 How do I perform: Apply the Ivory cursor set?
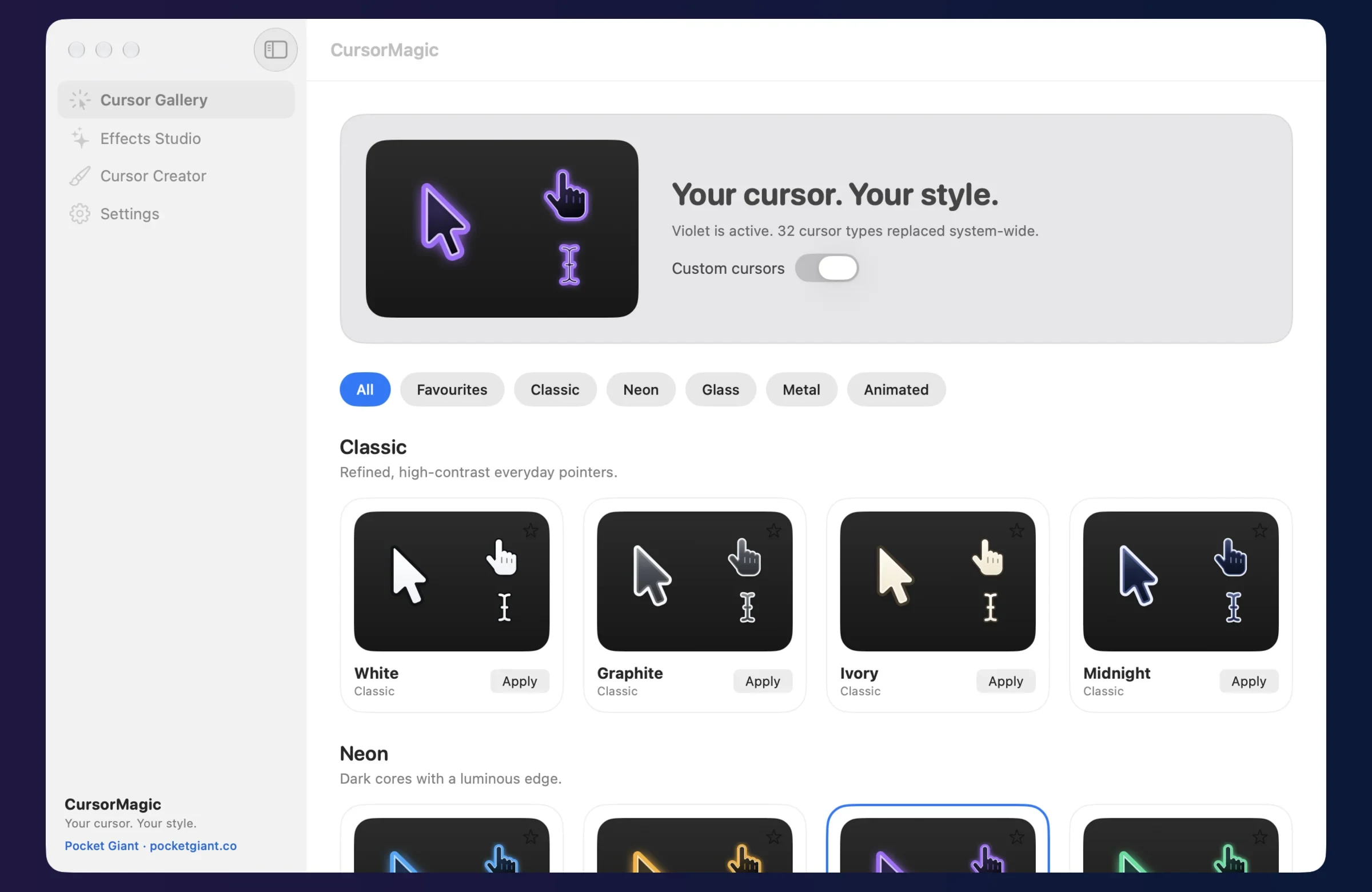click(1006, 681)
